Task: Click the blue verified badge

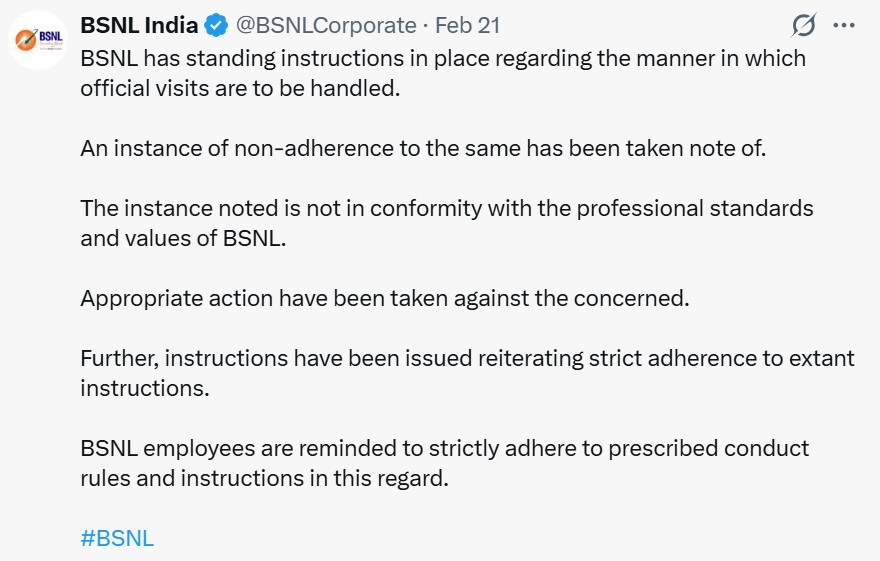Action: (x=215, y=26)
